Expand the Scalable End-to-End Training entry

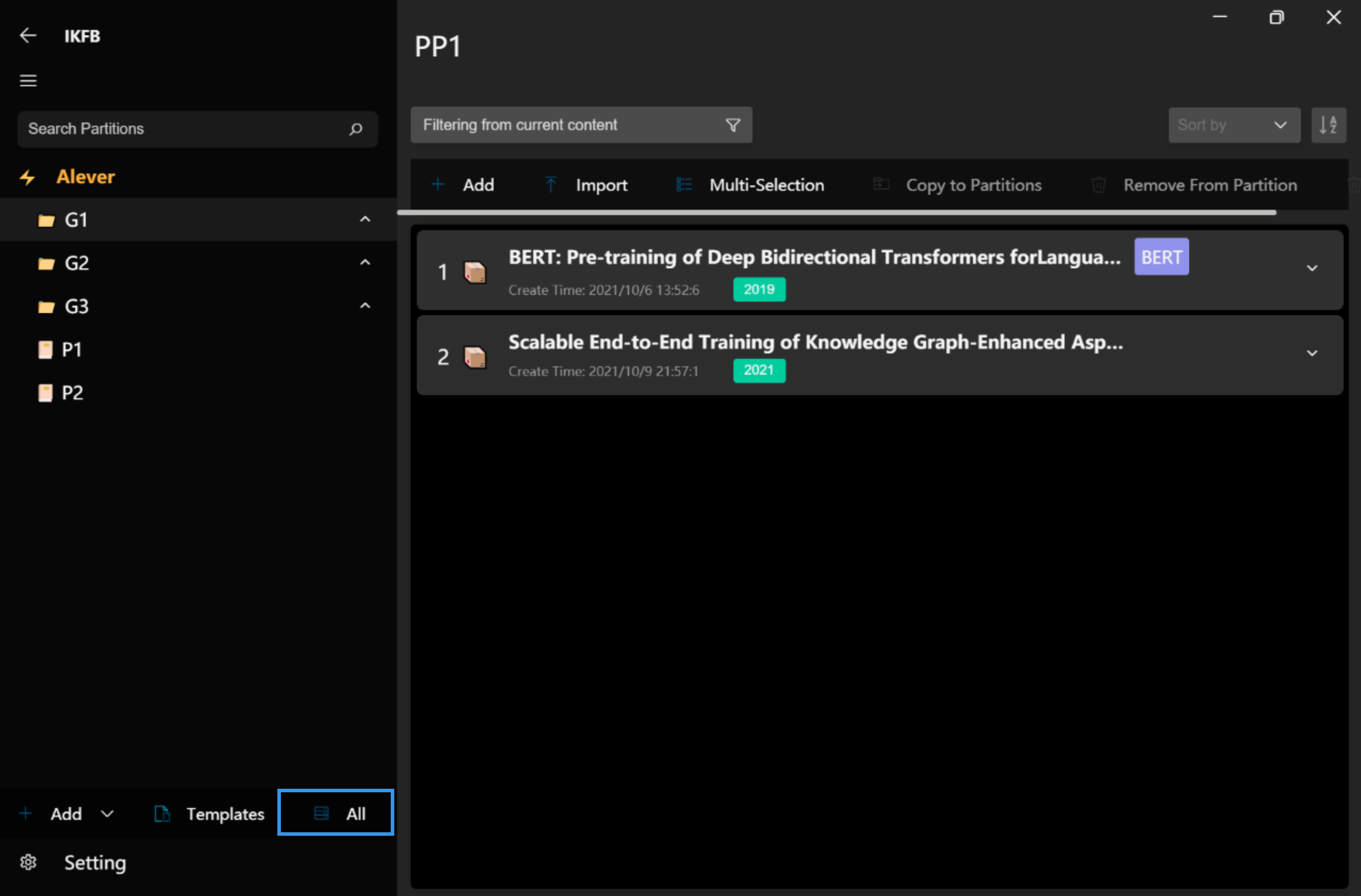(1312, 353)
